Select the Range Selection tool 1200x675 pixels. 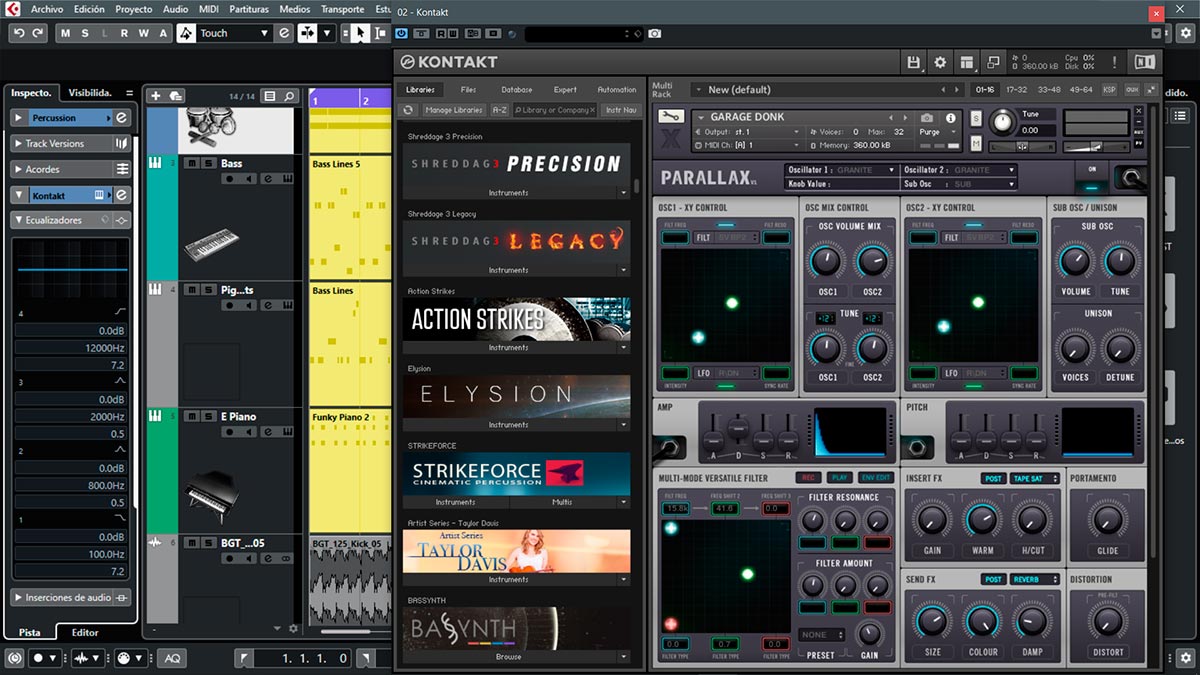[x=379, y=33]
